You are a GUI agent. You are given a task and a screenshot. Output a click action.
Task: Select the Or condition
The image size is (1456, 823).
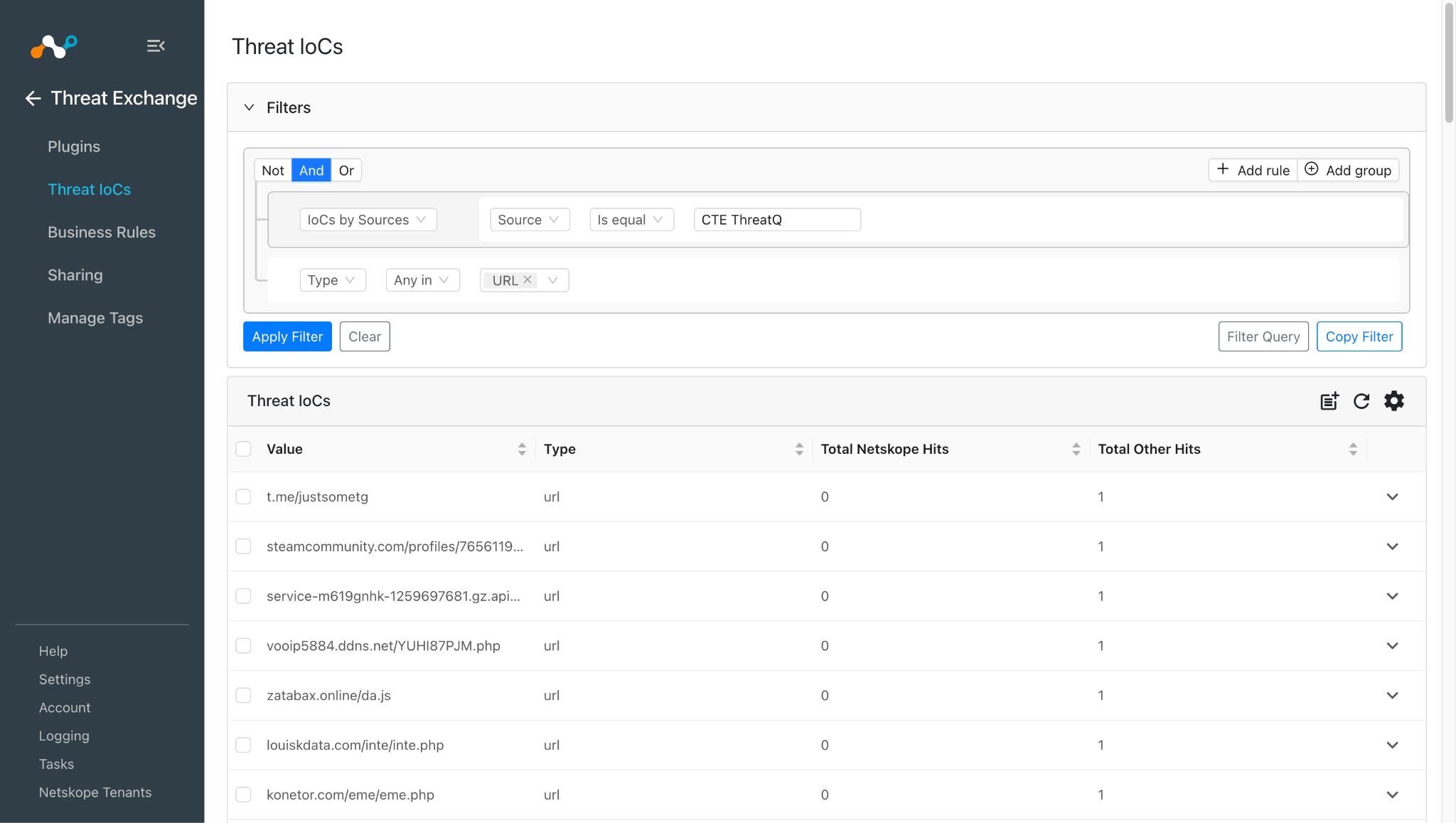(x=346, y=170)
